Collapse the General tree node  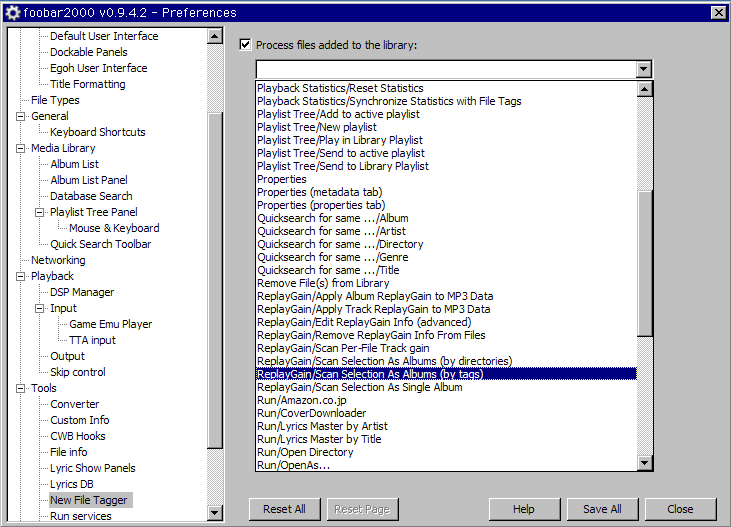[21, 116]
